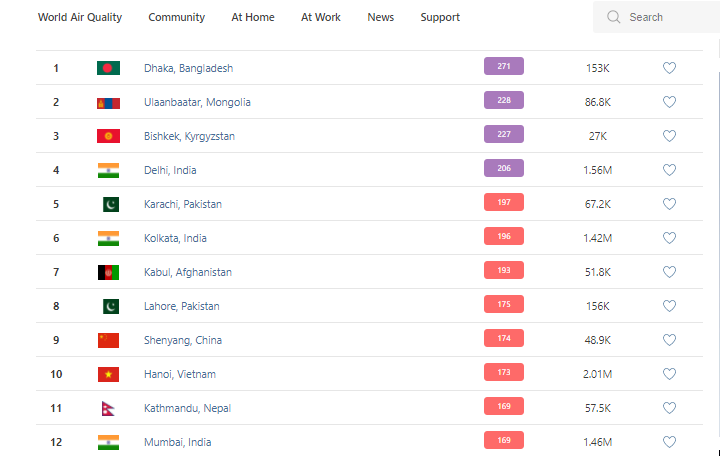Click the Mongolia flag icon

coord(108,102)
